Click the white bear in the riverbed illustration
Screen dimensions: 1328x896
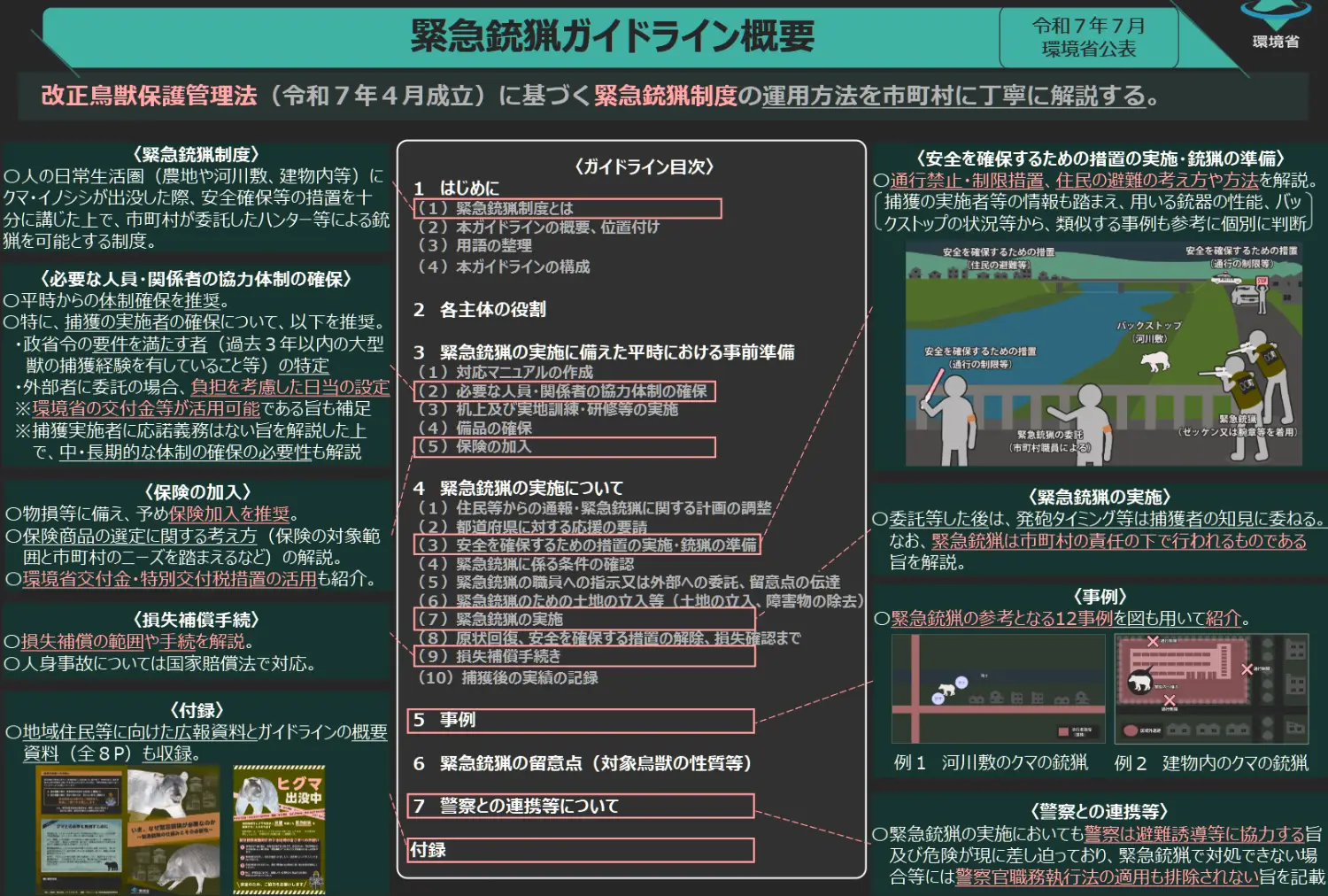pos(1154,360)
